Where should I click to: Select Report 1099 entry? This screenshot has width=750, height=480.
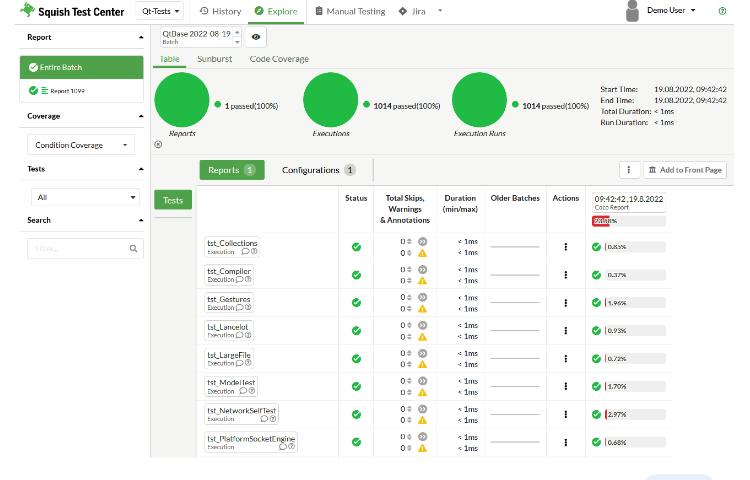click(82, 90)
